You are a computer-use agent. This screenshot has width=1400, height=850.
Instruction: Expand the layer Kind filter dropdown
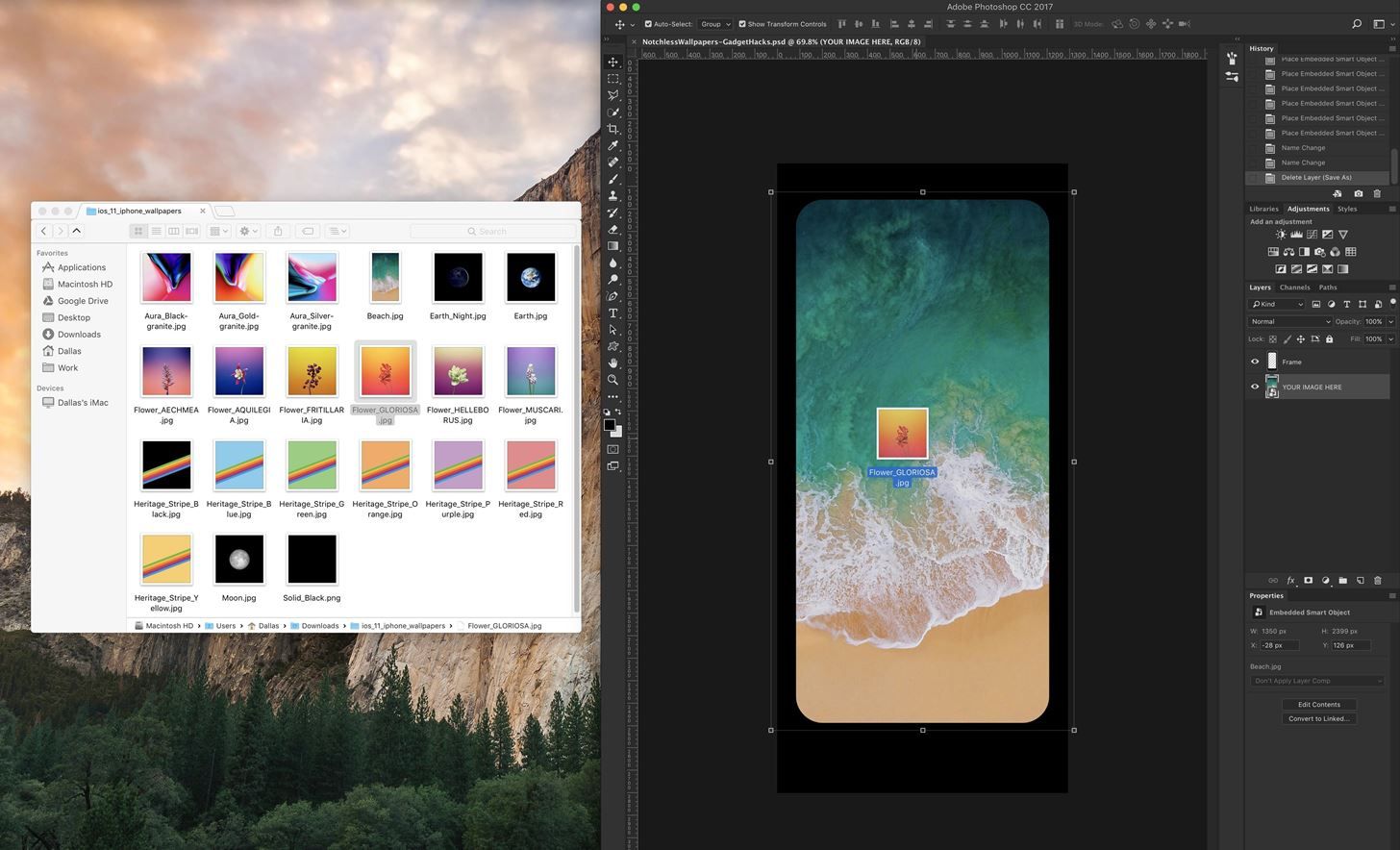point(1277,304)
